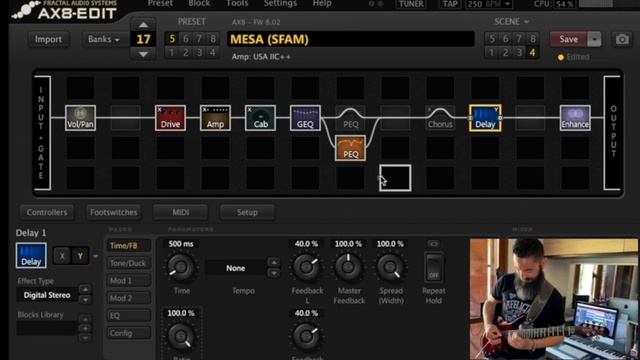The height and width of the screenshot is (360, 640).
Task: Open the Help menu
Action: 322,4
